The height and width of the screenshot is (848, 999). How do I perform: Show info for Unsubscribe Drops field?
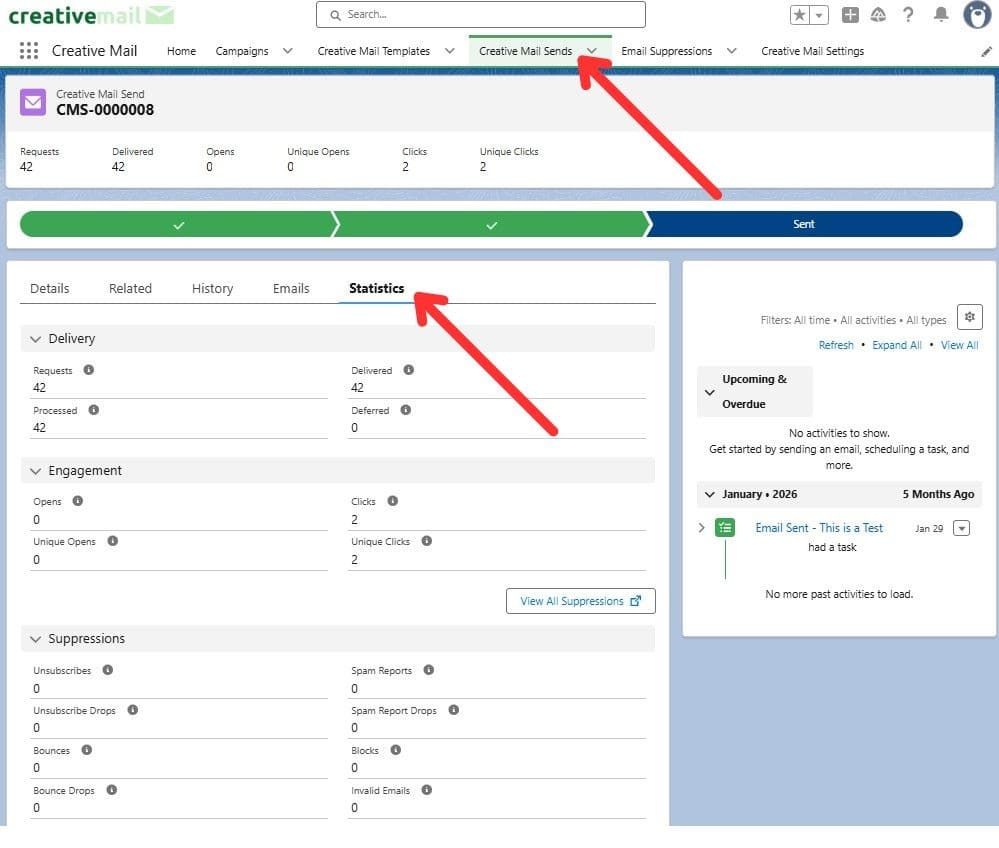133,710
